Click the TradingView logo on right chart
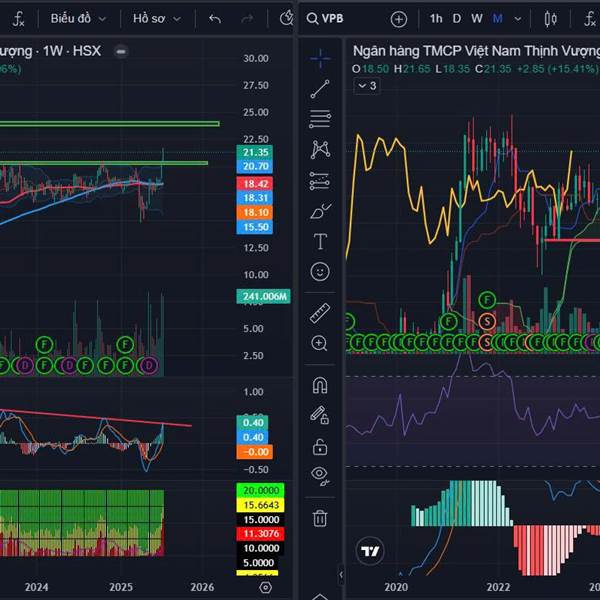Viewport: 600px width, 600px height. click(370, 551)
